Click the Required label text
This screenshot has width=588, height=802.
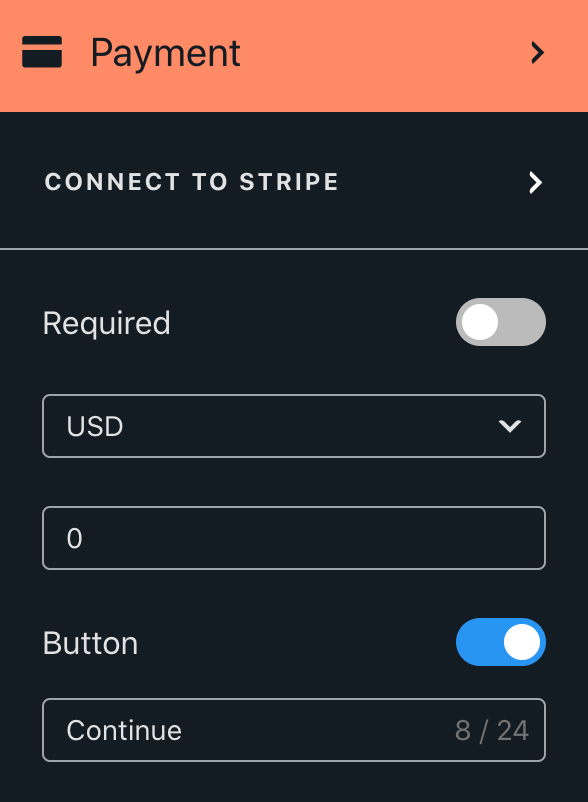(106, 324)
